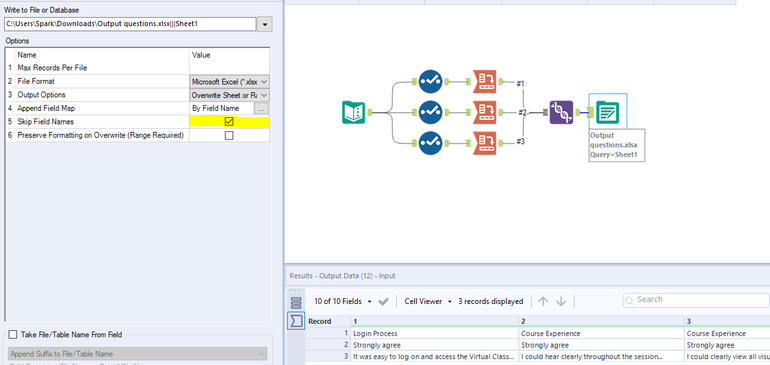Screen dimensions: 770x365
Task: Click the Output questions.xlsx annotation box
Action: point(617,145)
